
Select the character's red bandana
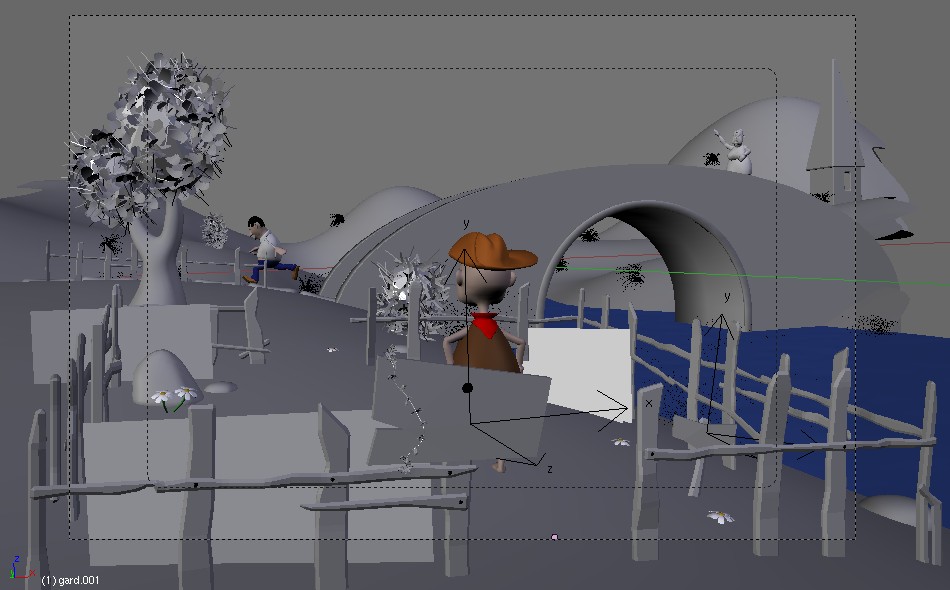(486, 325)
